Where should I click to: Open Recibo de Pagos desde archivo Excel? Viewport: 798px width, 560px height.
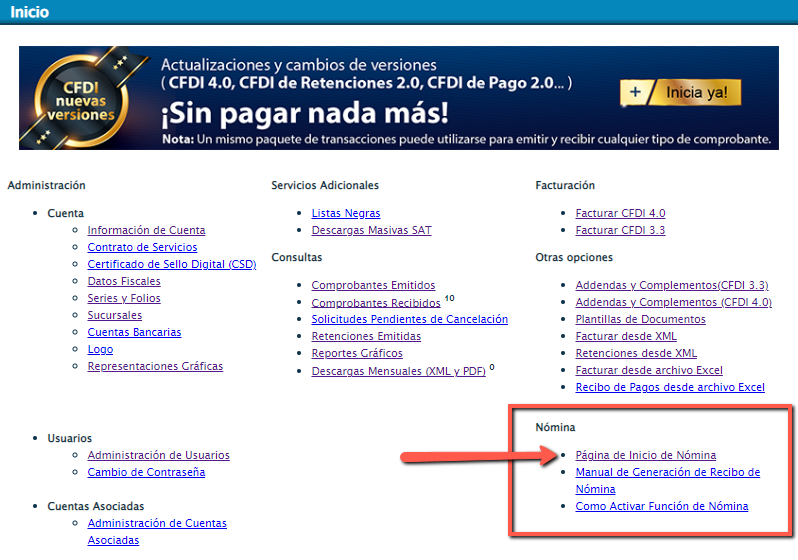(670, 387)
